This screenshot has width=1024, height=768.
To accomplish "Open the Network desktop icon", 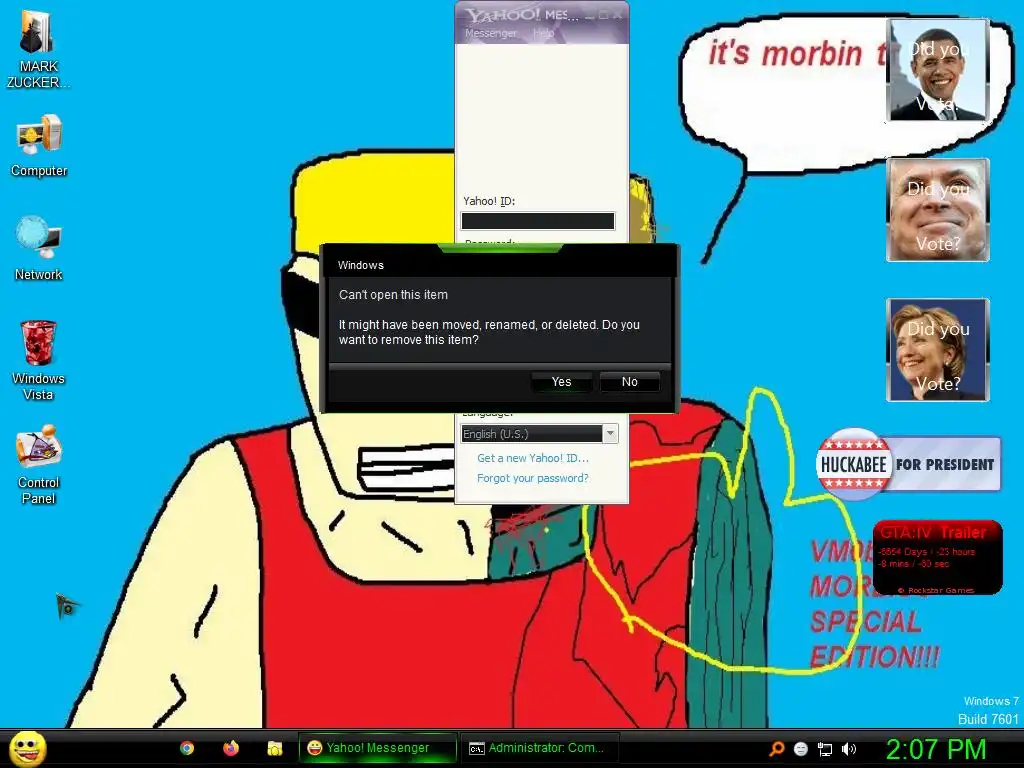I will 39,248.
